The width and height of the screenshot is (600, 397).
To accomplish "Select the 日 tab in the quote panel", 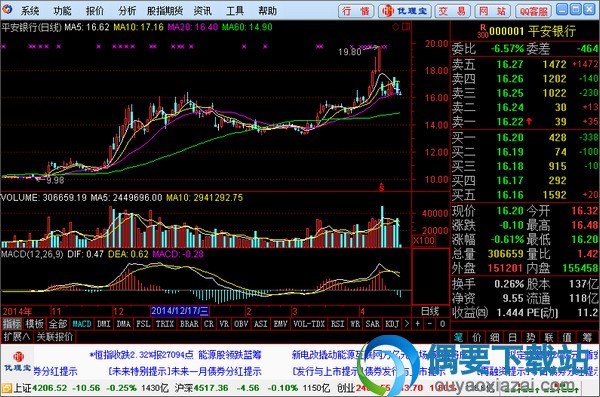I will coord(513,337).
